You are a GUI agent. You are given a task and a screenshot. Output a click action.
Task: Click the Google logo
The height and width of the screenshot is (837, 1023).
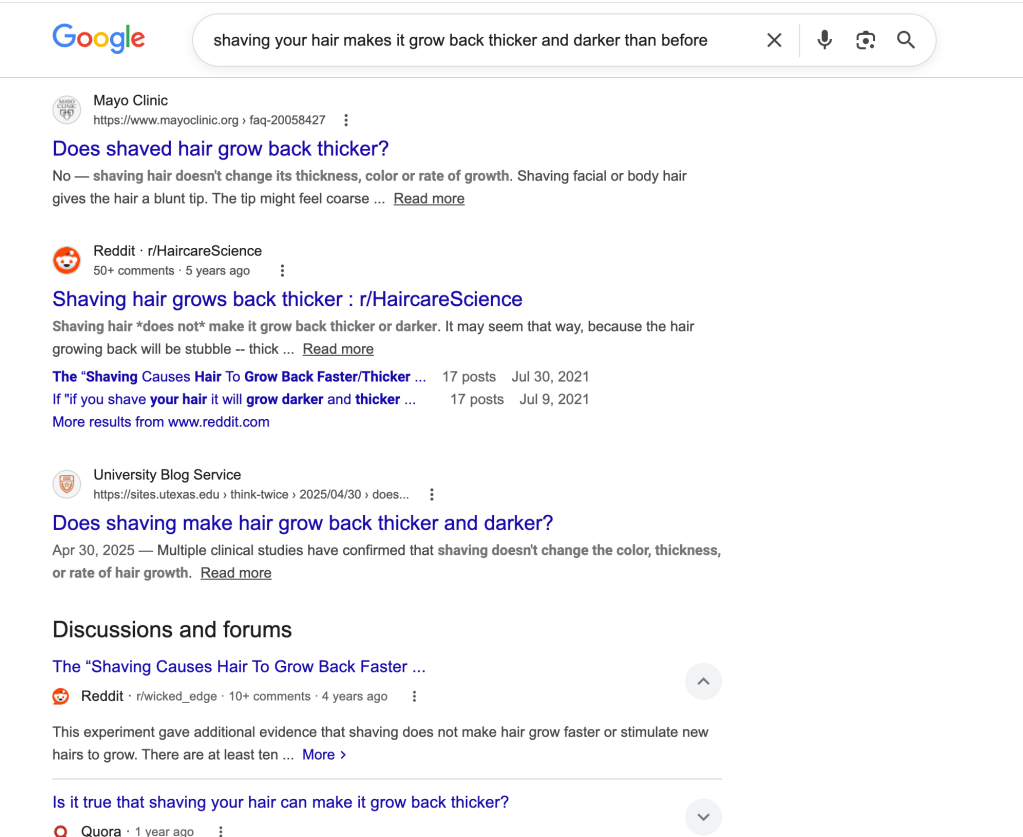click(x=98, y=39)
